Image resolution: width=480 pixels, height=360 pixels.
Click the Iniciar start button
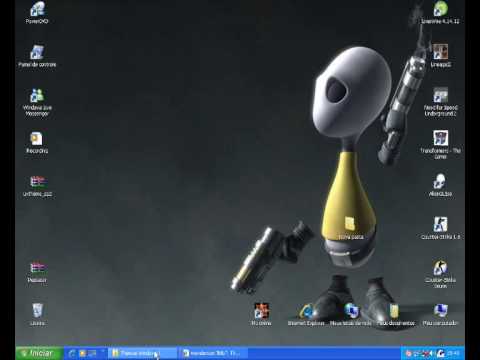coord(39,353)
